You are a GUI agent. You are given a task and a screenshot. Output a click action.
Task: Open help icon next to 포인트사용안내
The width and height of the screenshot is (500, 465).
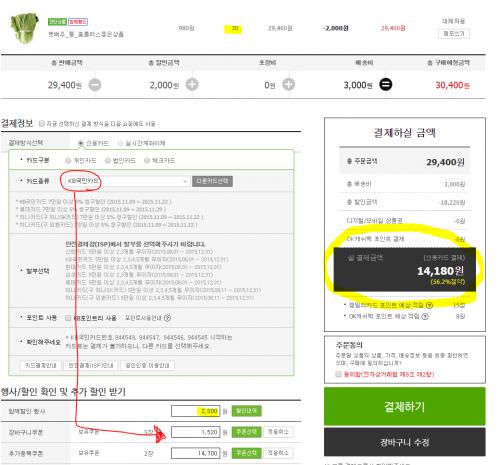click(167, 318)
